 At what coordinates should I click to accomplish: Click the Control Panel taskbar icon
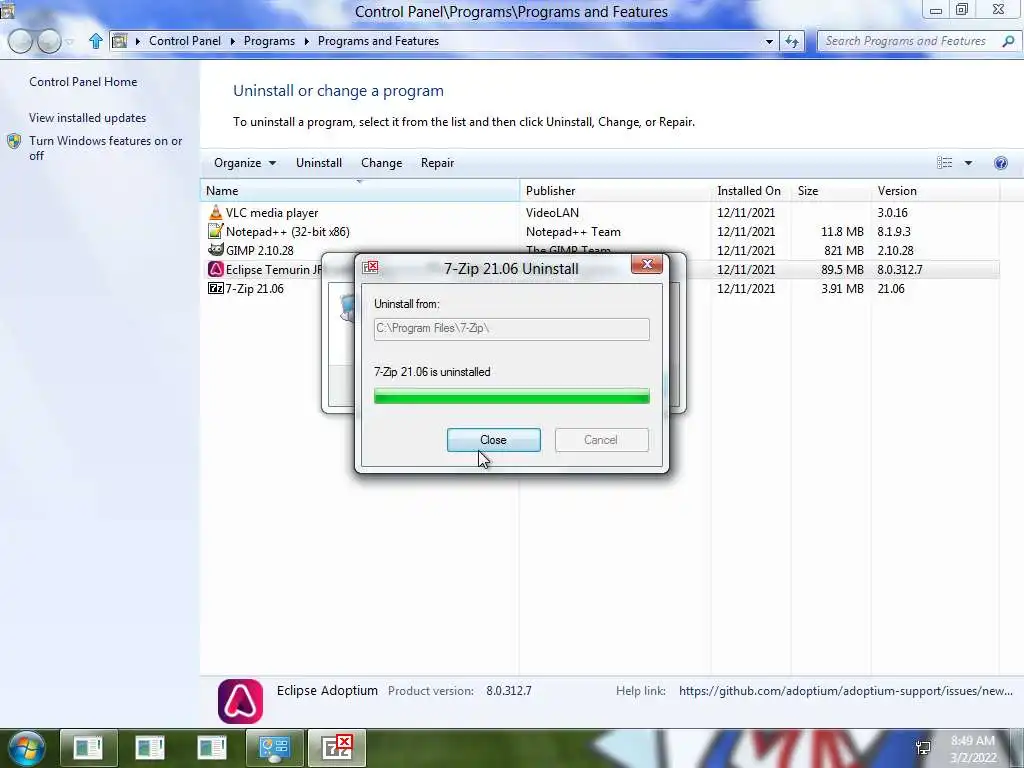pyautogui.click(x=275, y=748)
